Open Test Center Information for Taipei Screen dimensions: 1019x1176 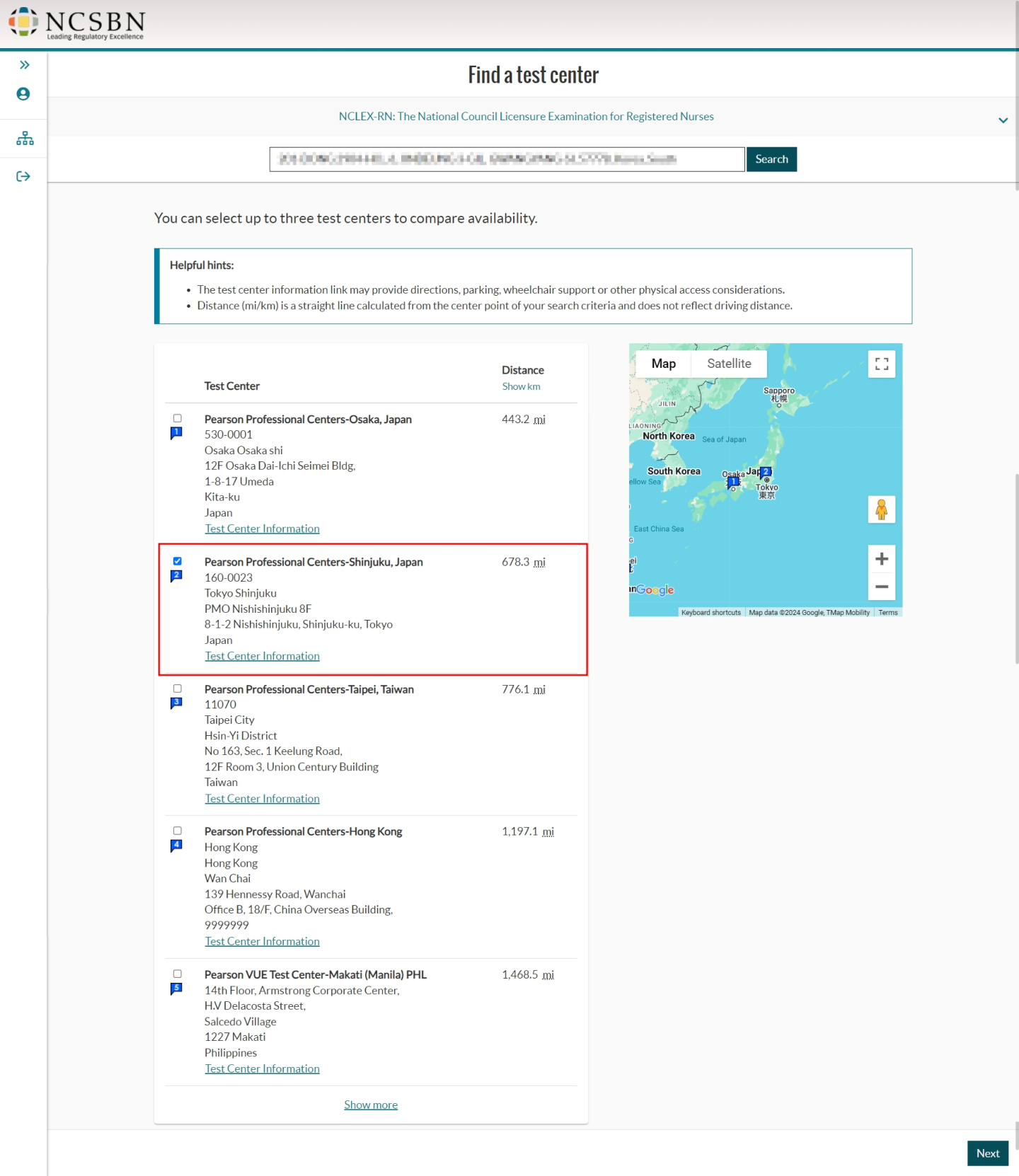pos(262,798)
